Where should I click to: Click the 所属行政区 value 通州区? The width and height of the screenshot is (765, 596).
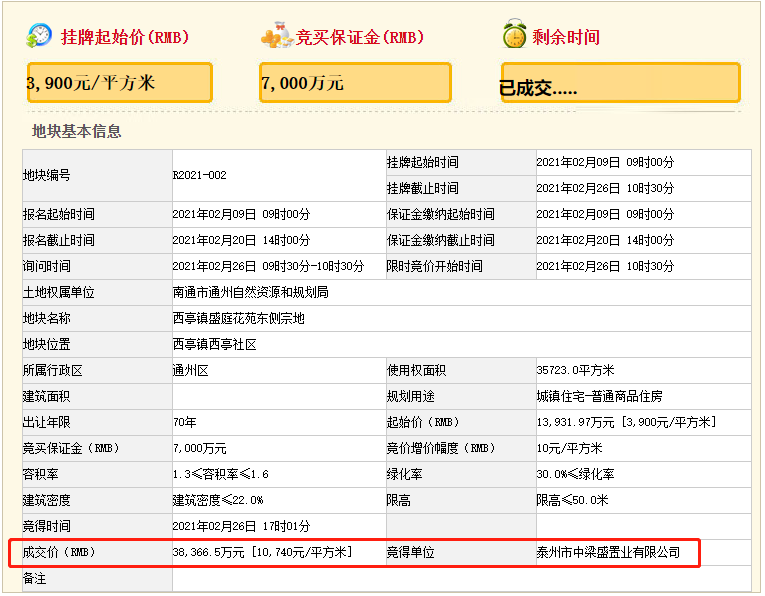click(191, 371)
